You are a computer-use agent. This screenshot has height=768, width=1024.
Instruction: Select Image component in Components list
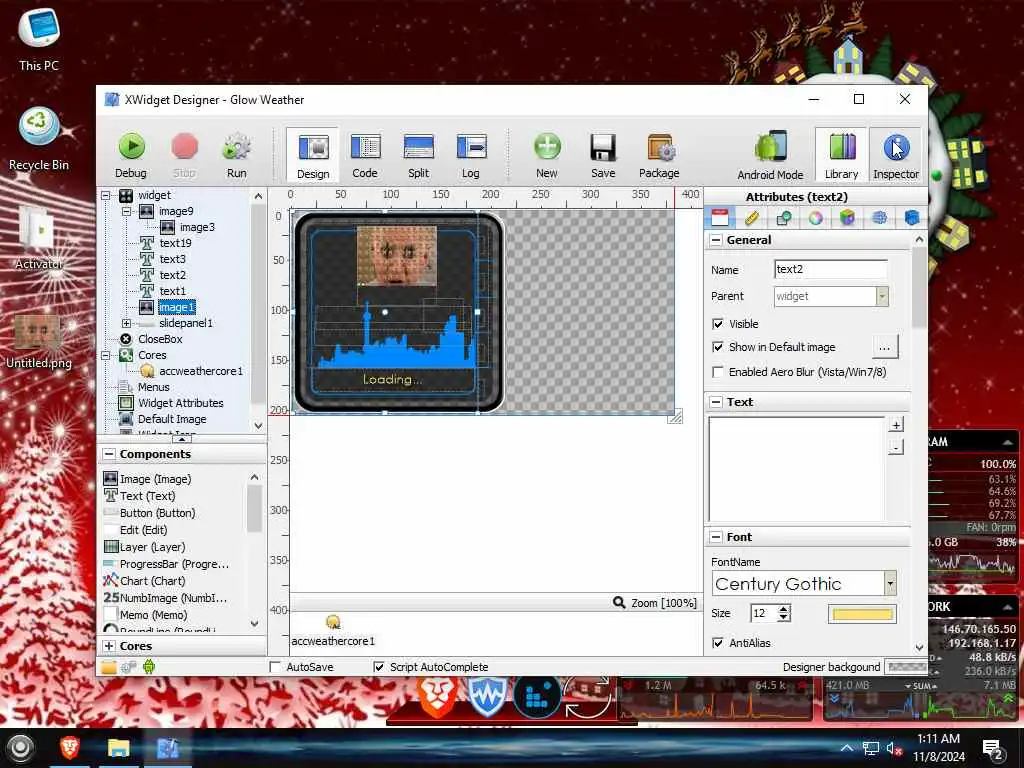(x=148, y=479)
